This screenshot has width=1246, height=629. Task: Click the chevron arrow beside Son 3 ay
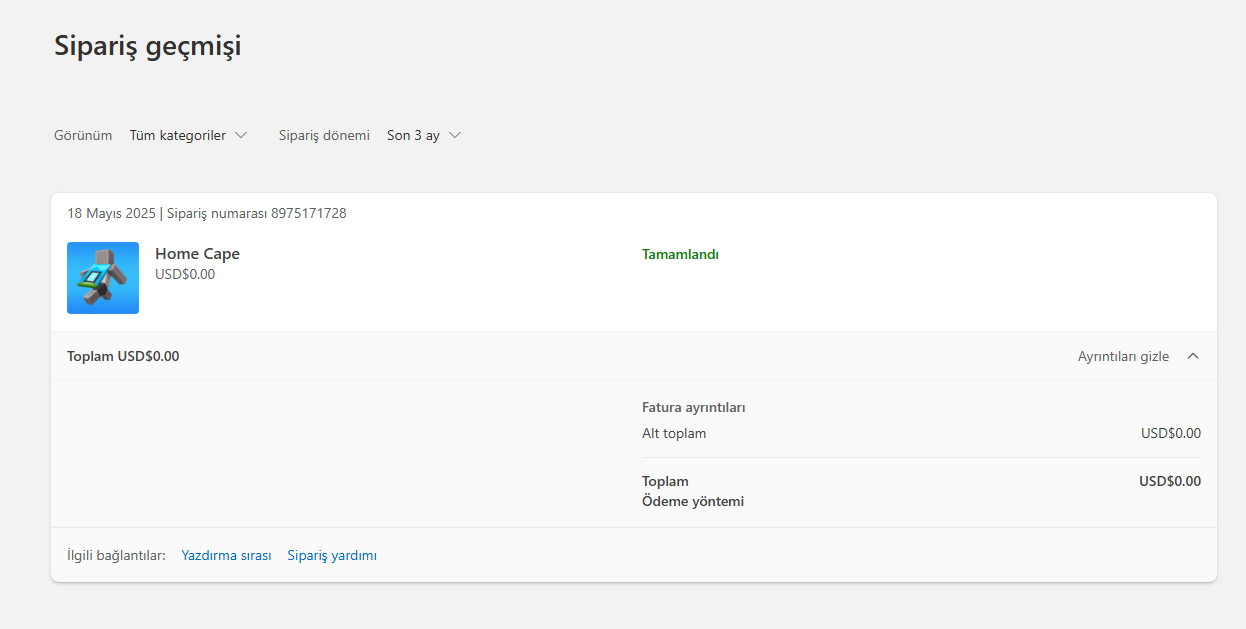point(455,135)
